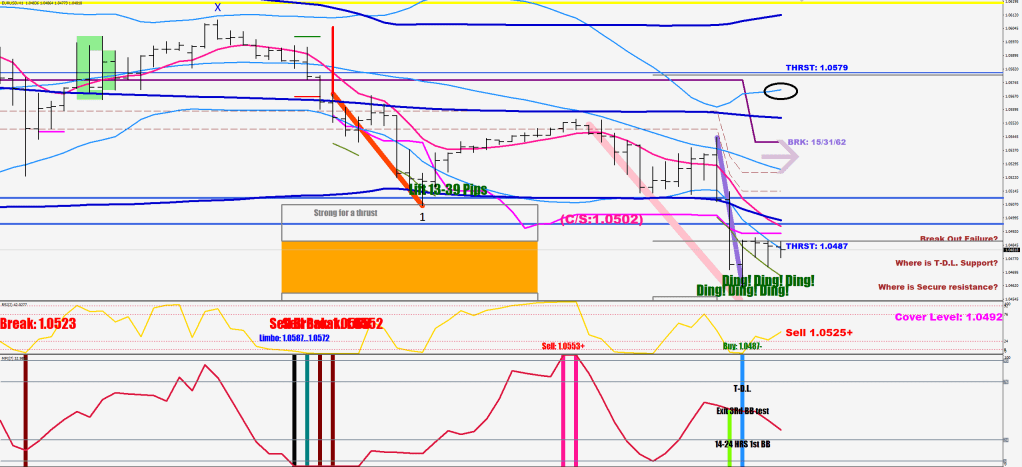Select the blue vertical bar under Buy: 1.0487-
Viewport: 1022px width, 467px height.
(x=742, y=407)
